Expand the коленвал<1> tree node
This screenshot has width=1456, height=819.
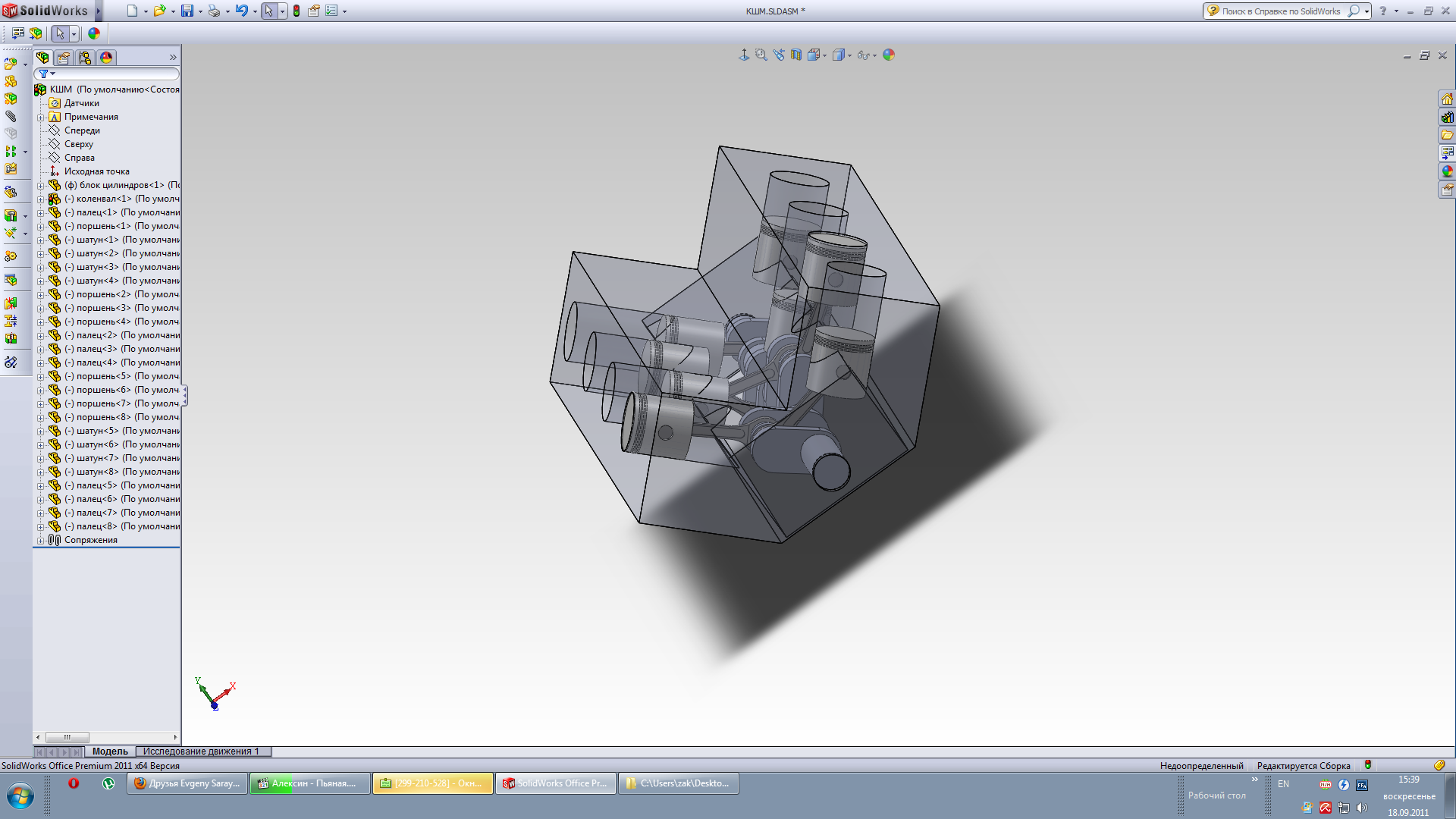[41, 199]
